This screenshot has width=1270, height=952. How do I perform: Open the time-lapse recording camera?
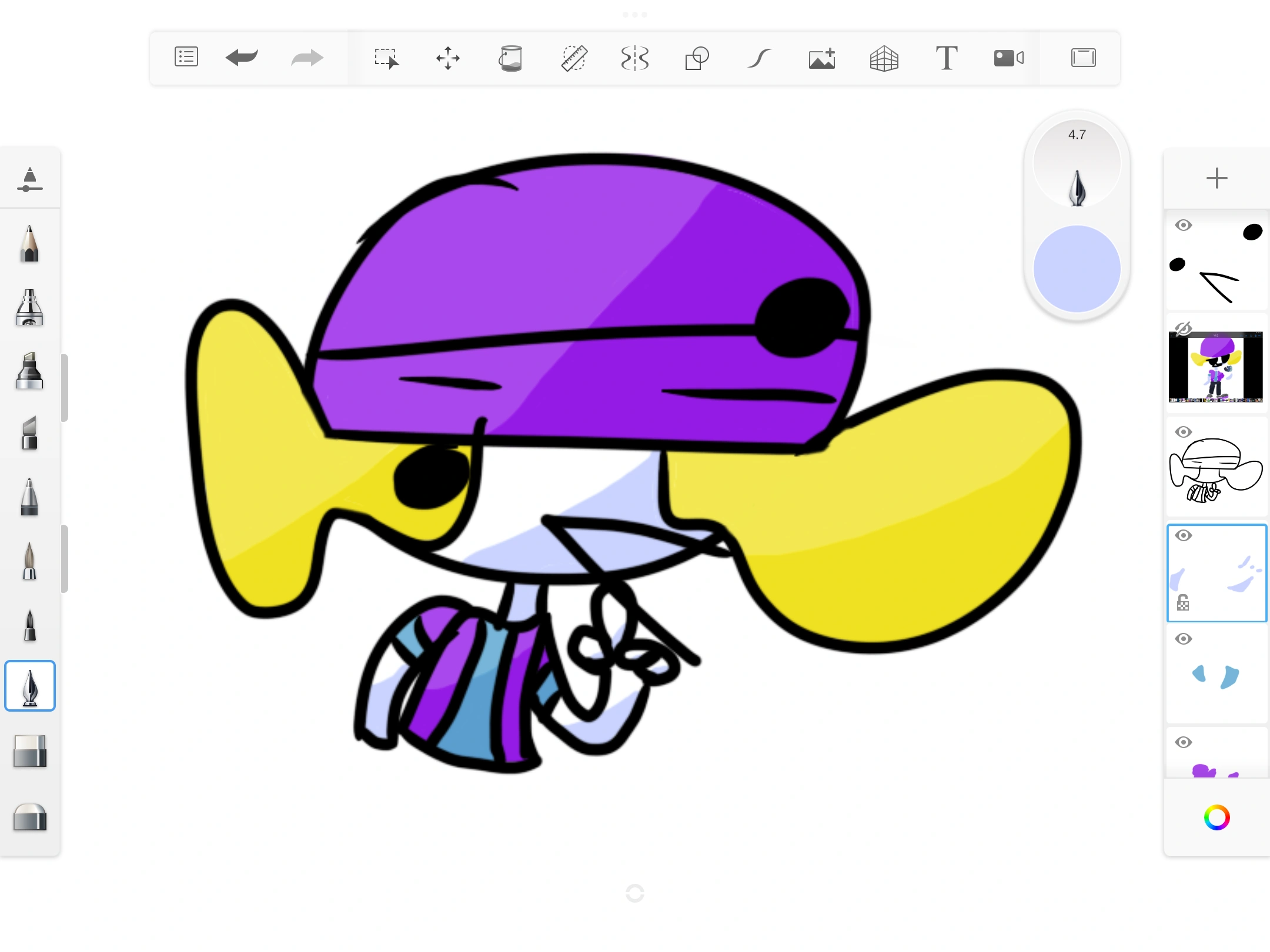coord(1008,58)
